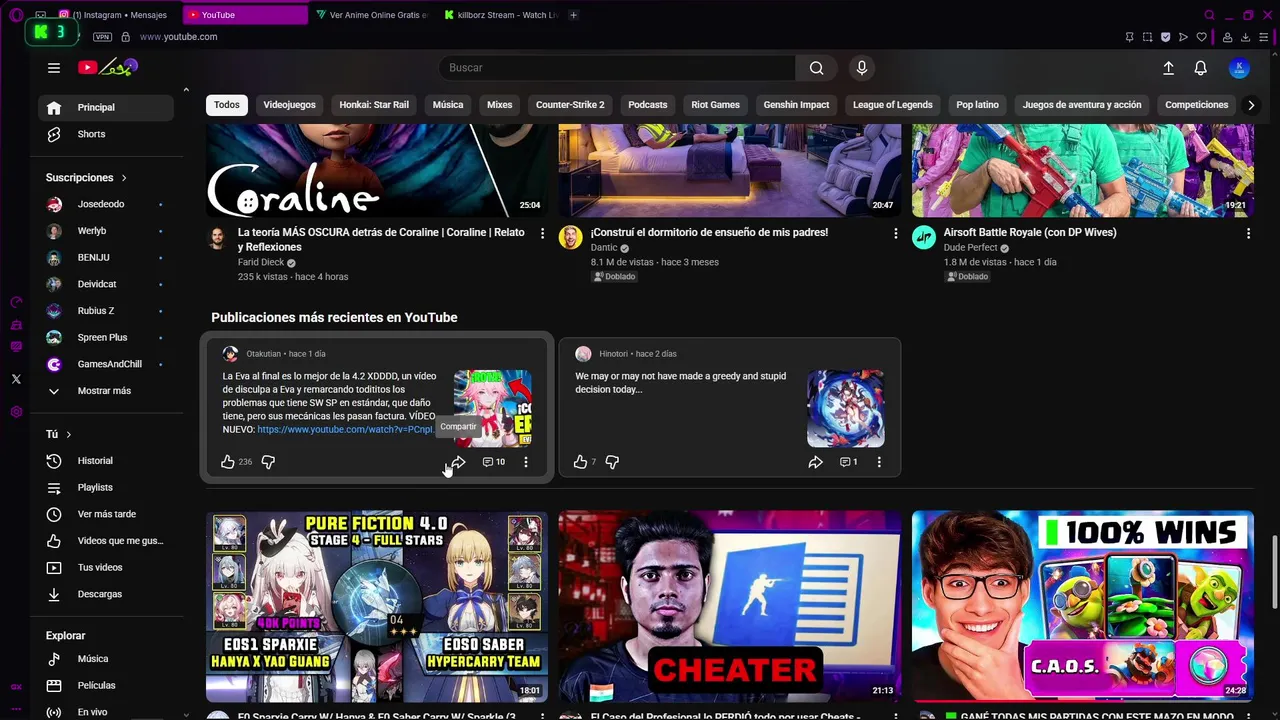Dislike the Hinotori post
Image resolution: width=1280 pixels, height=720 pixels.
(x=612, y=462)
